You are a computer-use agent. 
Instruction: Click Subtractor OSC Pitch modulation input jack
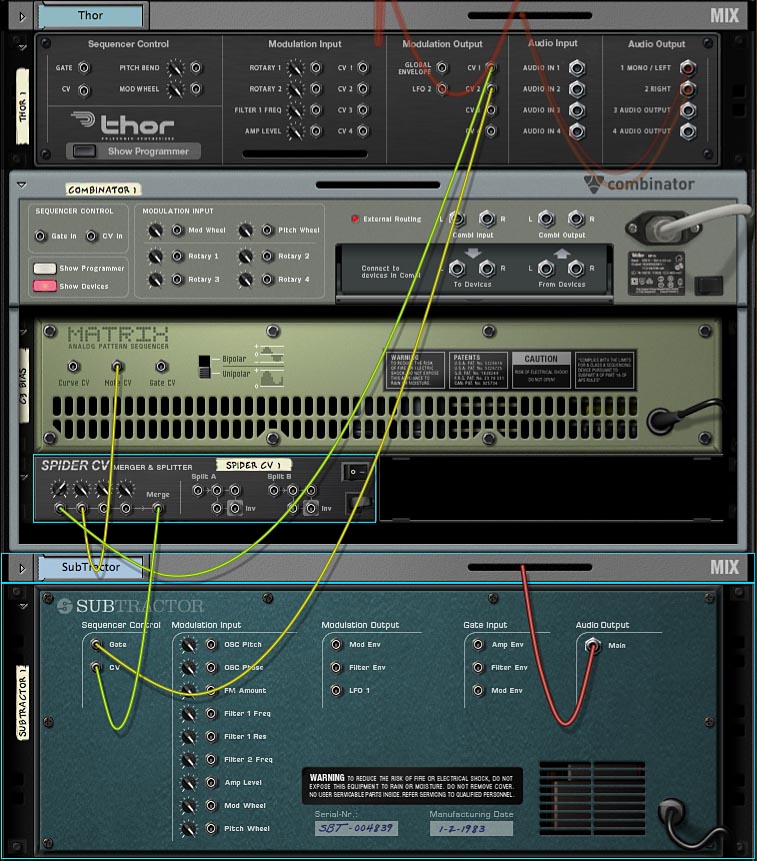[211, 645]
